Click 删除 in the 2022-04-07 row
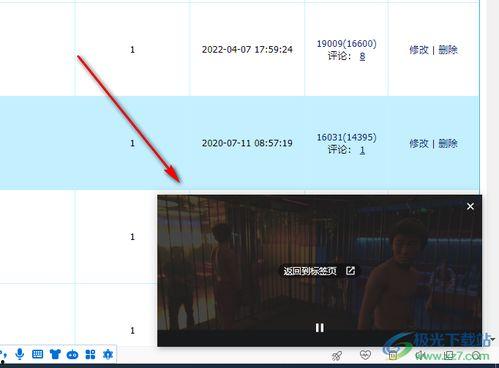Viewport: 499px width, 368px height. pyautogui.click(x=448, y=50)
